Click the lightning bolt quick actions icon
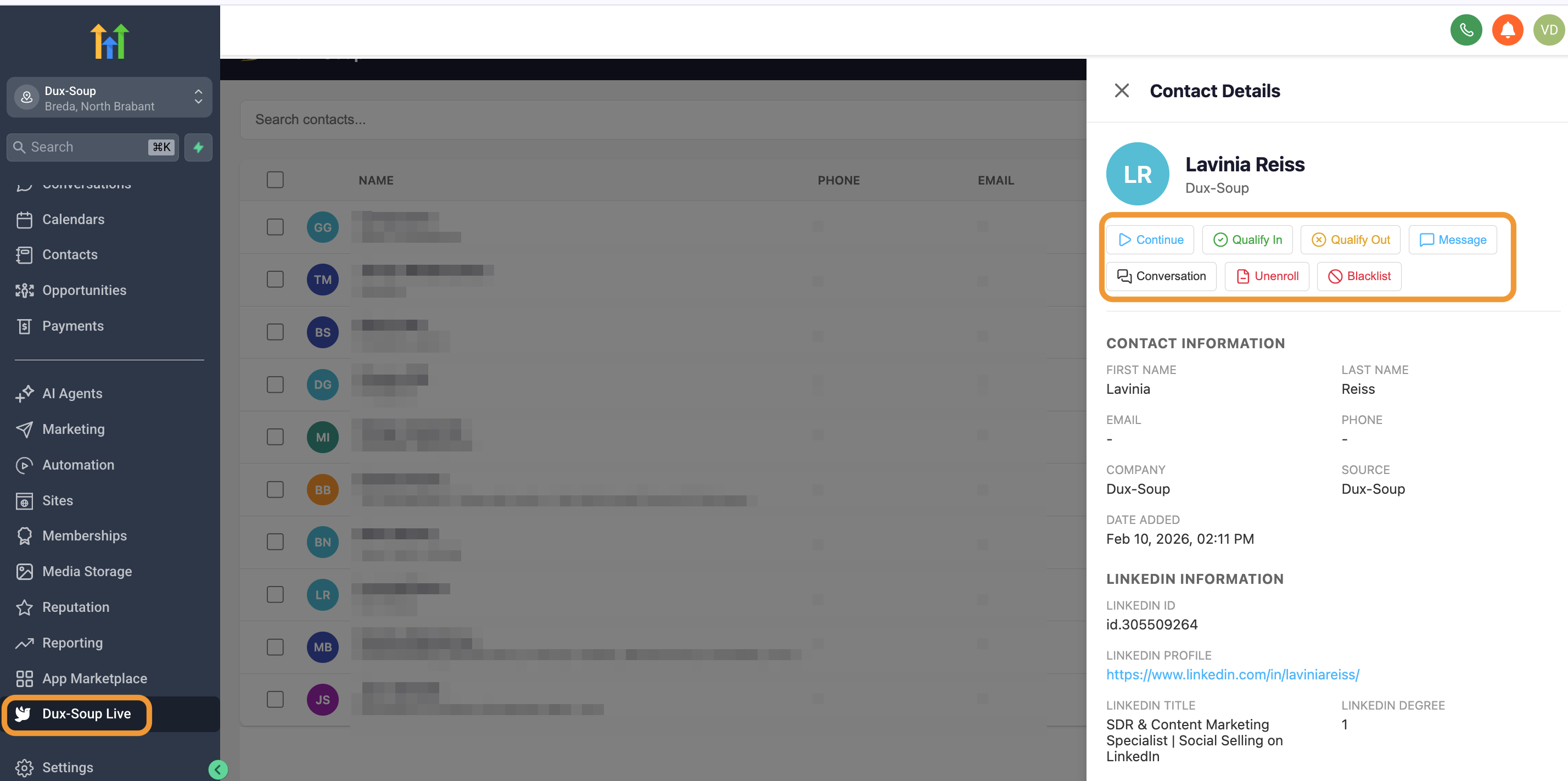Screen dimensions: 1568x781 click(x=198, y=147)
